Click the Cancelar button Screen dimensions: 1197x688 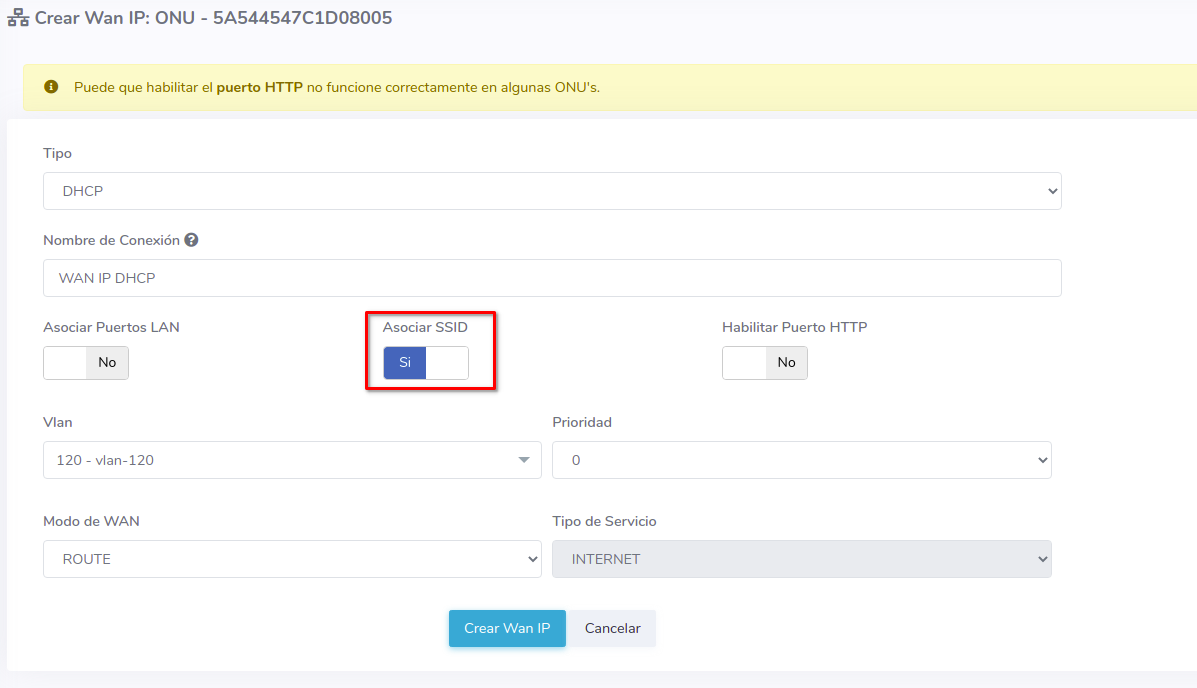click(x=612, y=629)
